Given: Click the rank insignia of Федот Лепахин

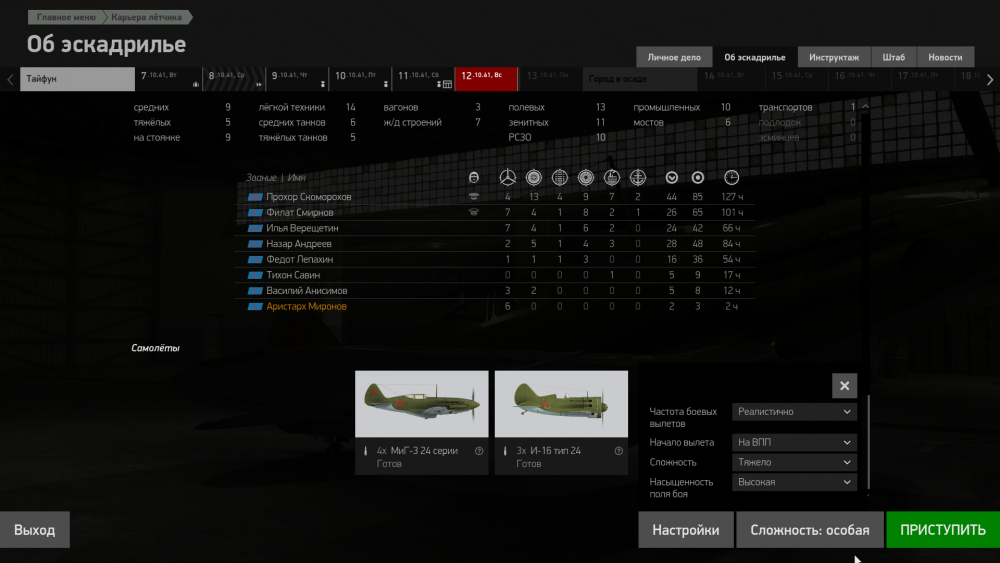Looking at the screenshot, I should click(255, 260).
